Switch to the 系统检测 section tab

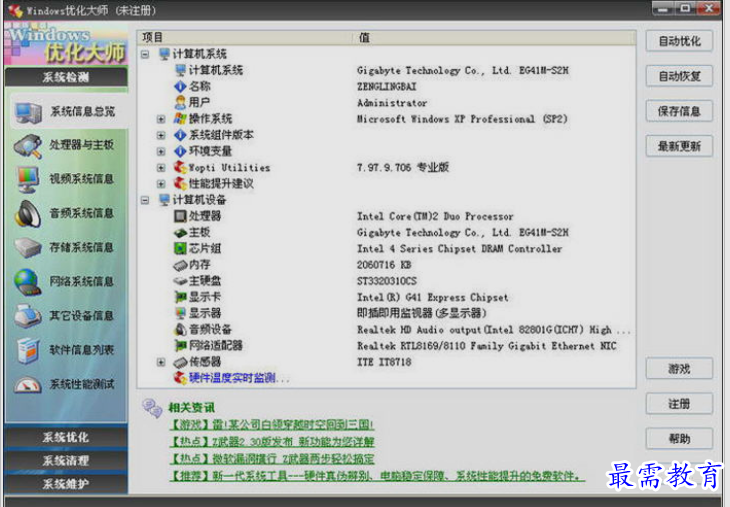(x=66, y=77)
